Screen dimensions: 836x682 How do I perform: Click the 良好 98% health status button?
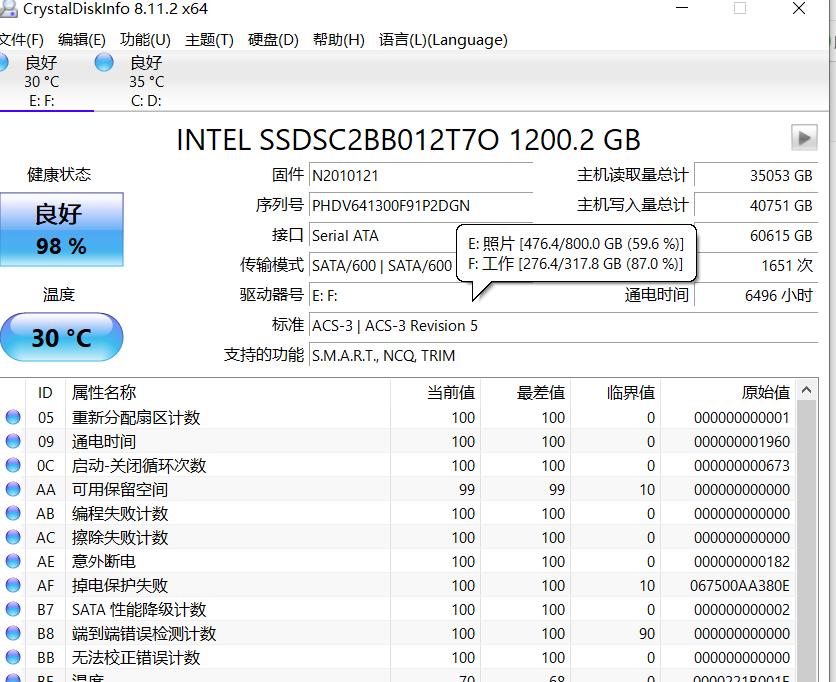point(62,228)
